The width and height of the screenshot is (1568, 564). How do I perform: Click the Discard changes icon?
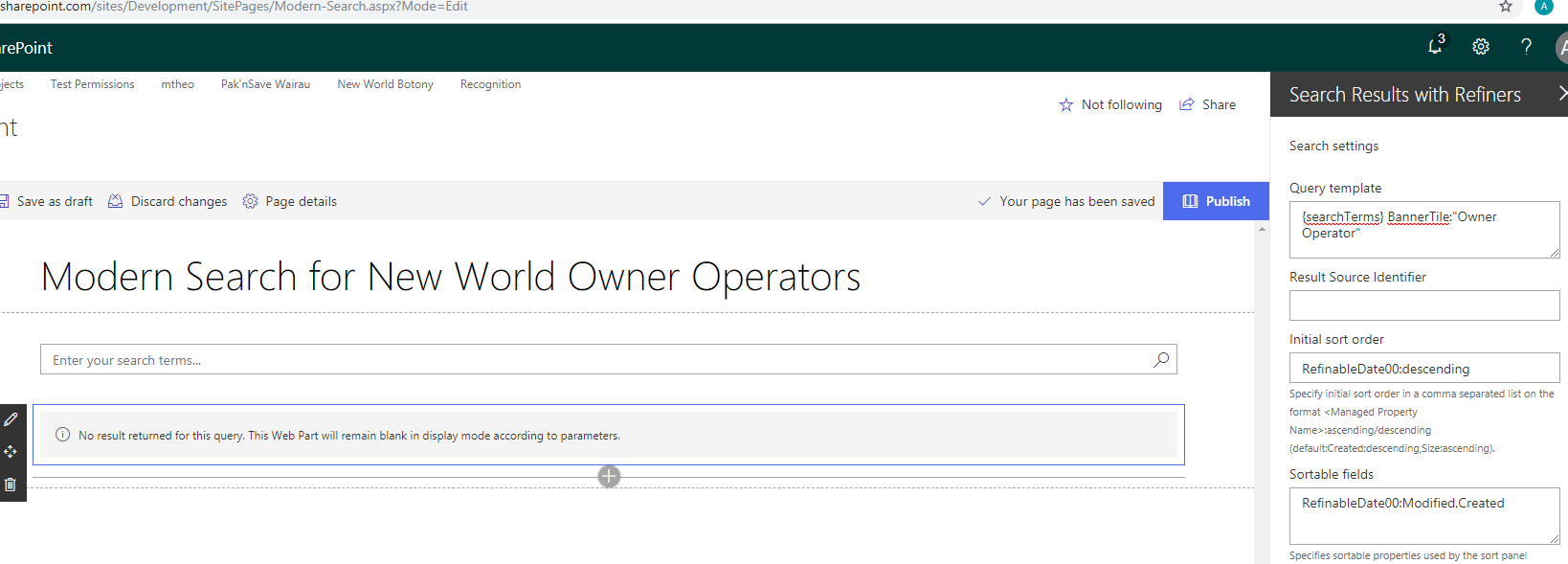115,201
